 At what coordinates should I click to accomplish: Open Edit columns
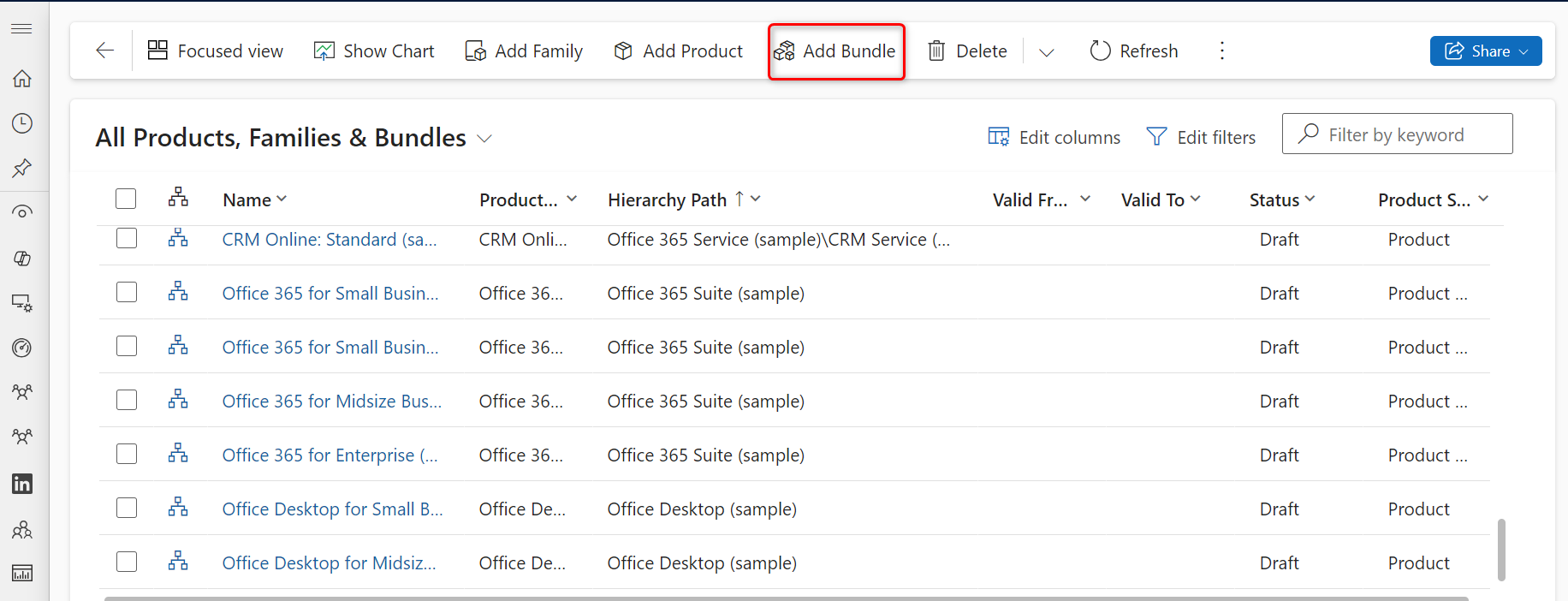(x=1054, y=137)
